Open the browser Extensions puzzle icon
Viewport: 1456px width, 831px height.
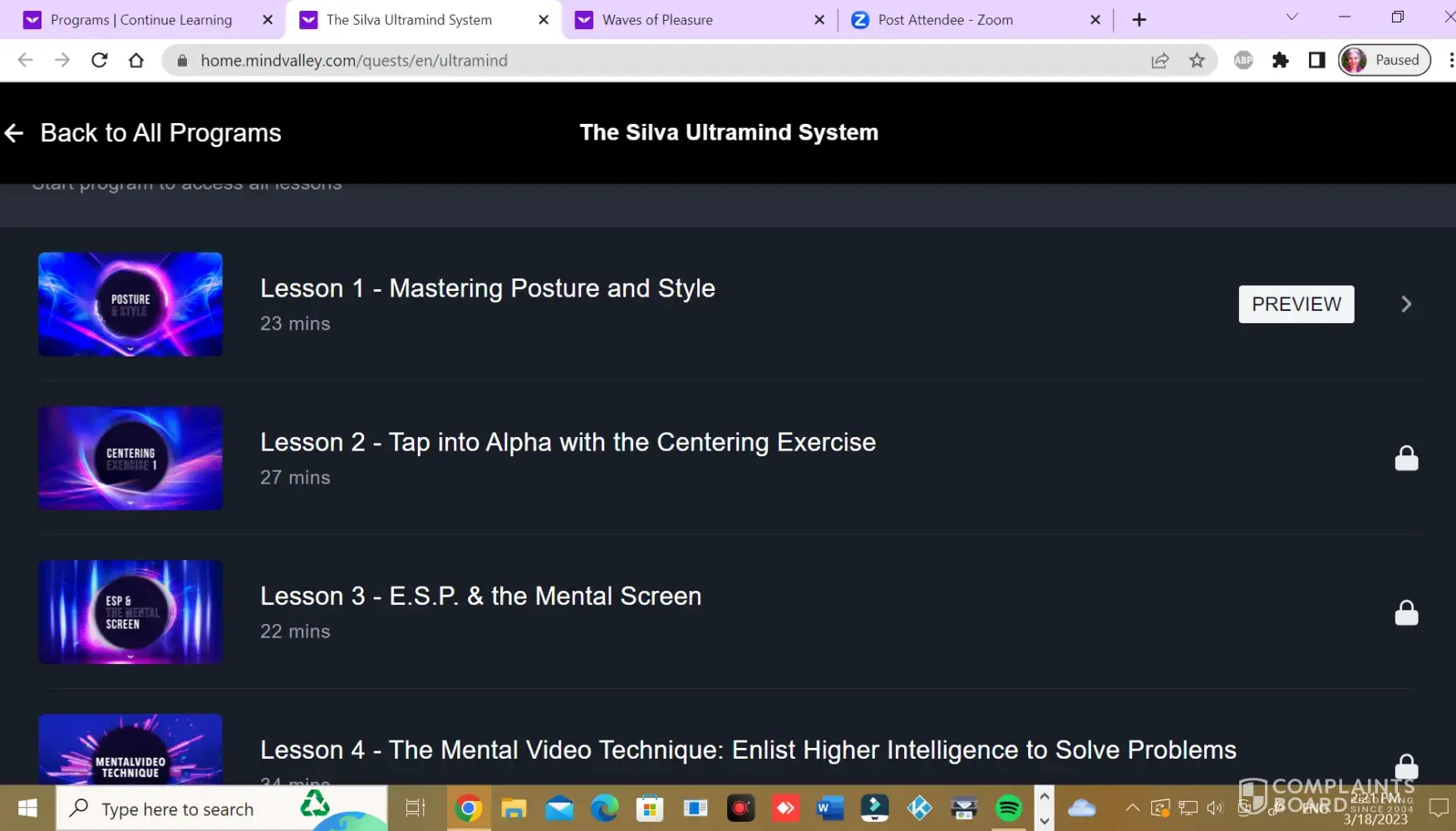point(1280,60)
